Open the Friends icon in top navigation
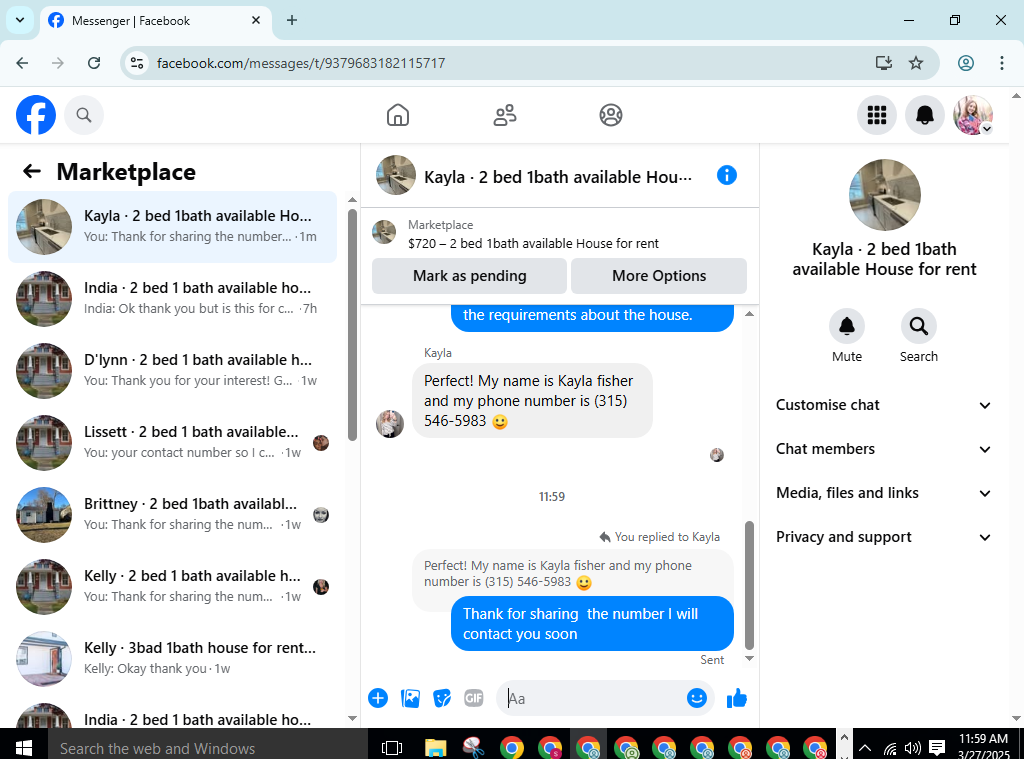The image size is (1024, 759). pos(504,115)
